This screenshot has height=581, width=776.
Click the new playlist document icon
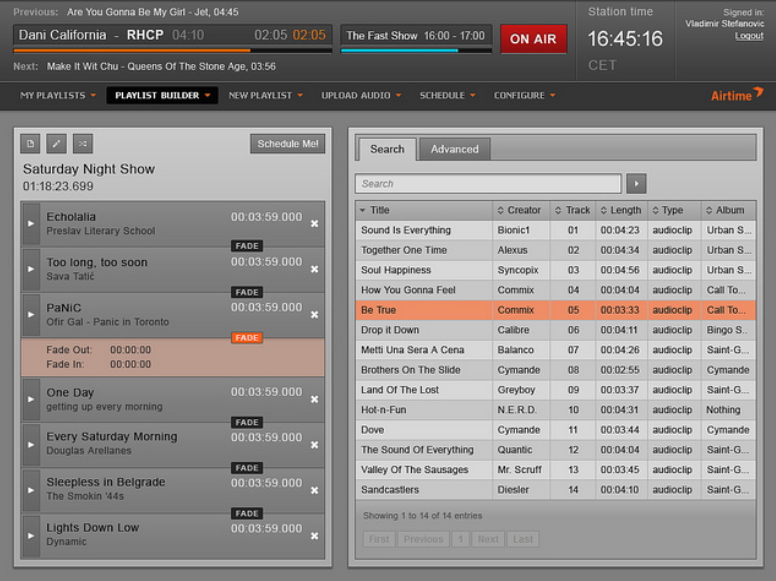coord(30,144)
